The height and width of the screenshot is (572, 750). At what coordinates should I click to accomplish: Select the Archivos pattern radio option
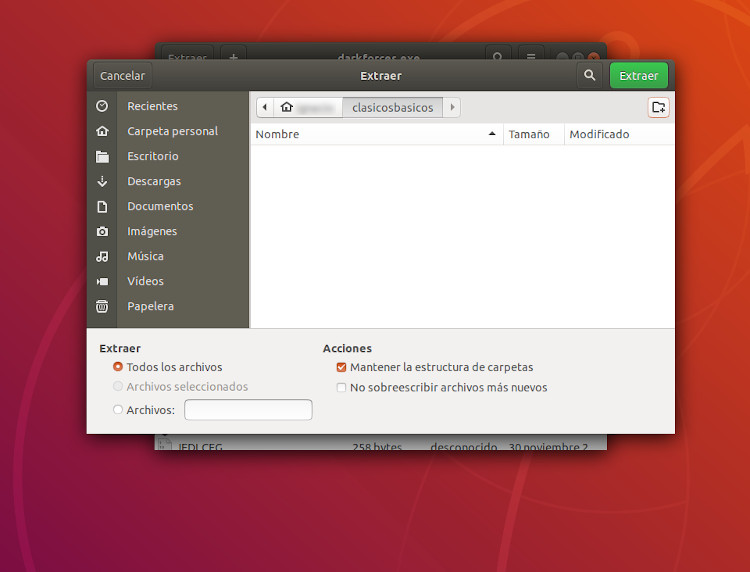point(118,409)
